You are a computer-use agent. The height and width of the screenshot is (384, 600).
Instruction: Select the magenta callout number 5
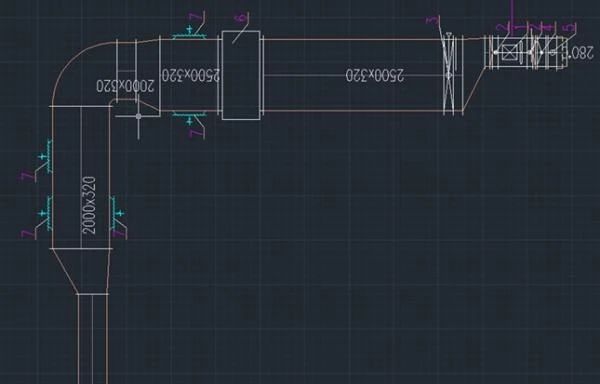570,28
